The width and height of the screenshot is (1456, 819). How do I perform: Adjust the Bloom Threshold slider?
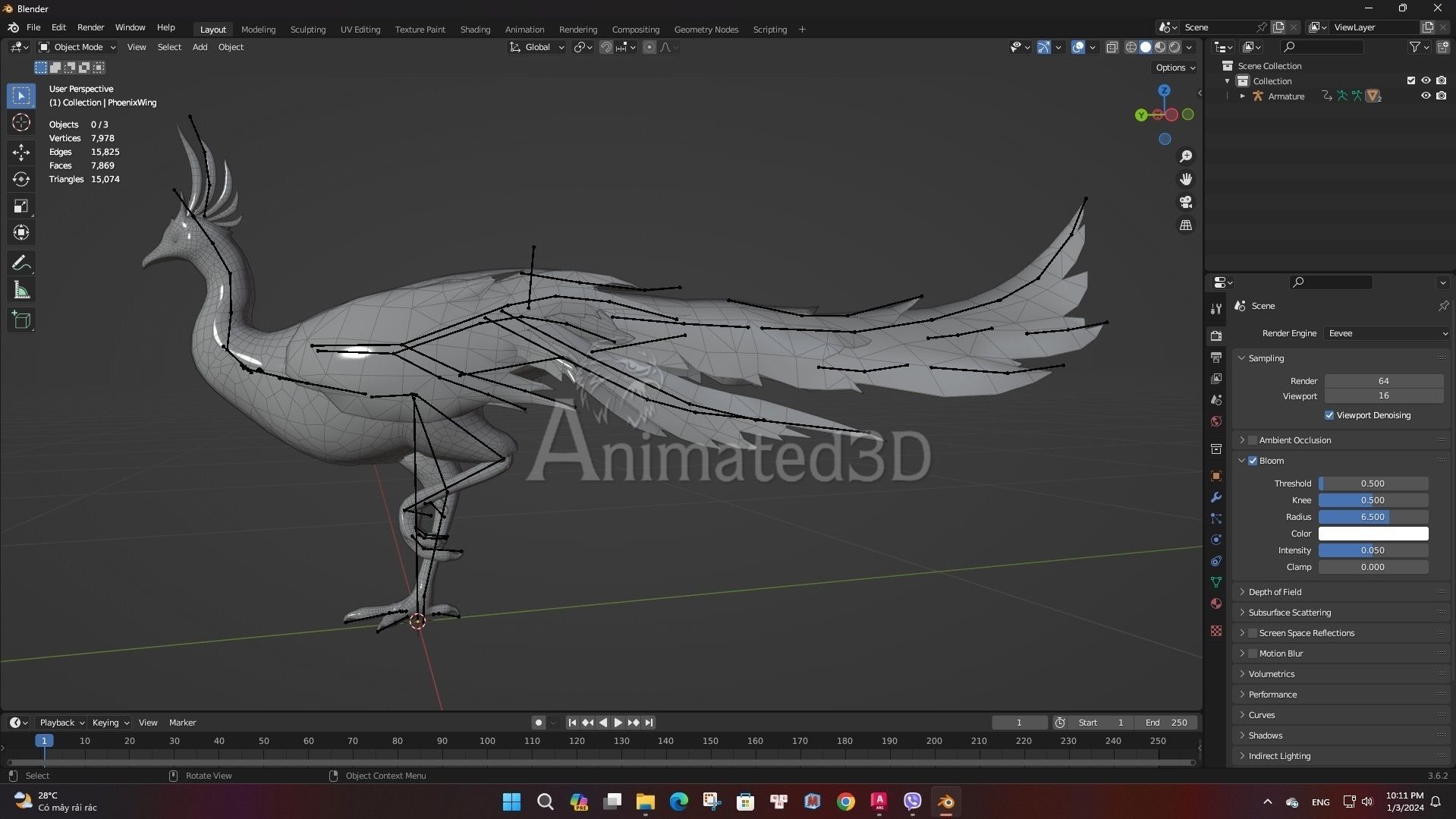click(1373, 484)
